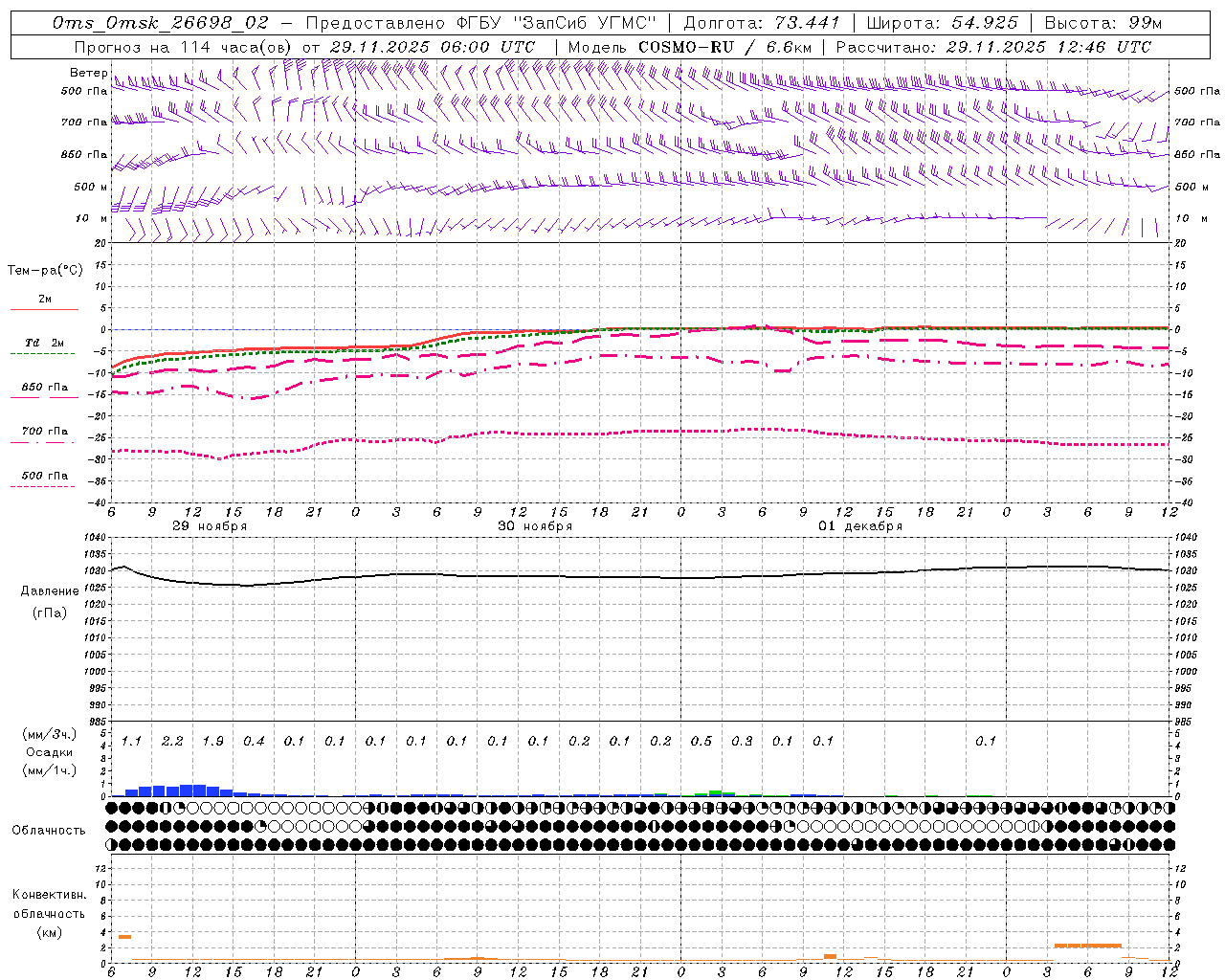Click the "(мм/3ч.)" precipitation unit label
This screenshot has height=980, width=1225.
(49, 734)
